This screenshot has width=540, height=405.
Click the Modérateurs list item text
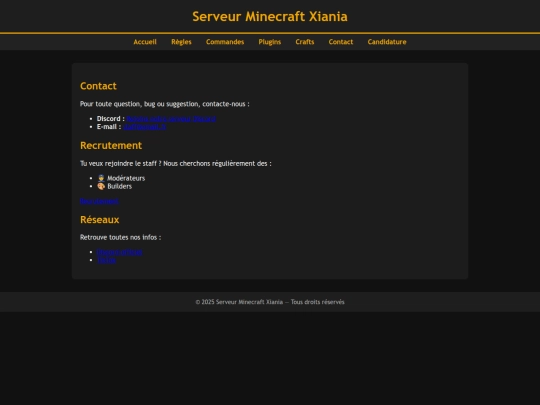pos(126,178)
